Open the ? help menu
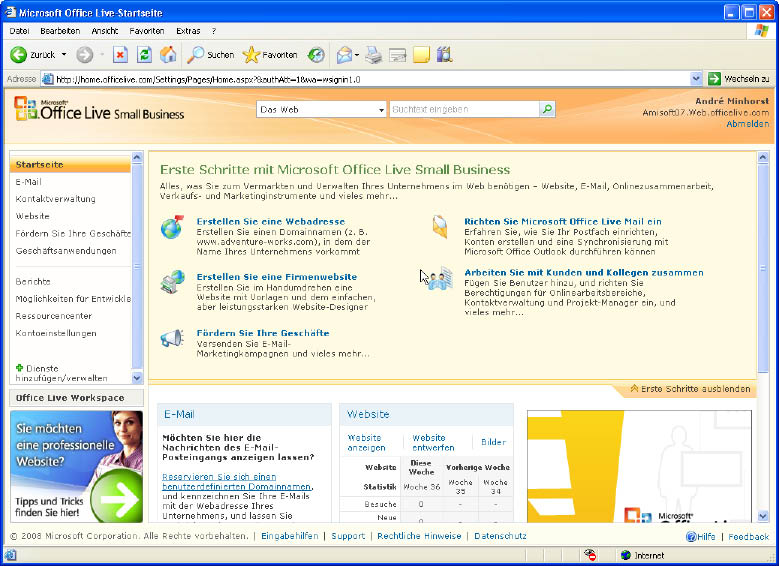This screenshot has width=779, height=566. pyautogui.click(x=214, y=31)
